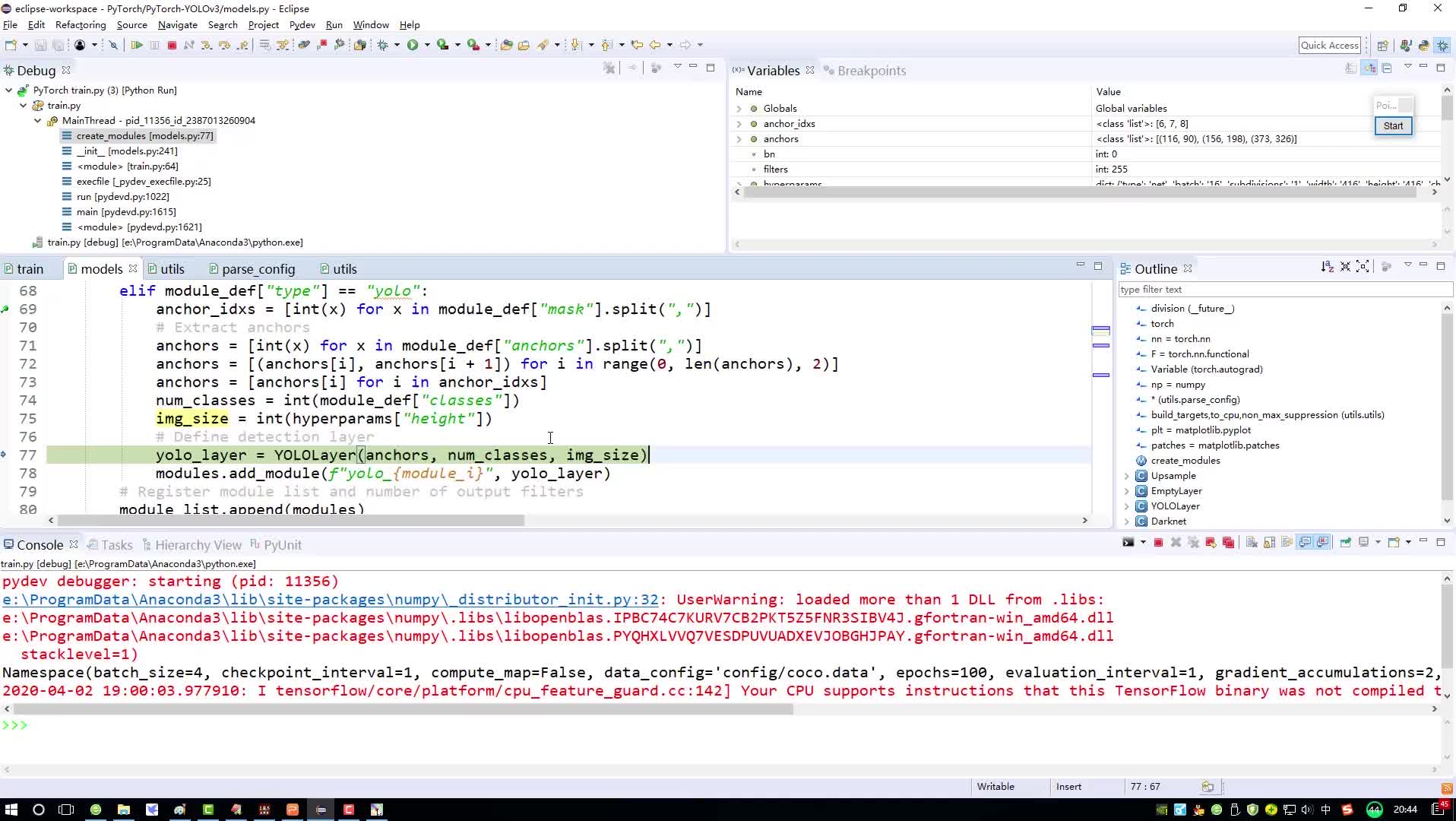The image size is (1456, 821).
Task: Collapse the PyTorch train.py launch node
Action: pyautogui.click(x=8, y=90)
